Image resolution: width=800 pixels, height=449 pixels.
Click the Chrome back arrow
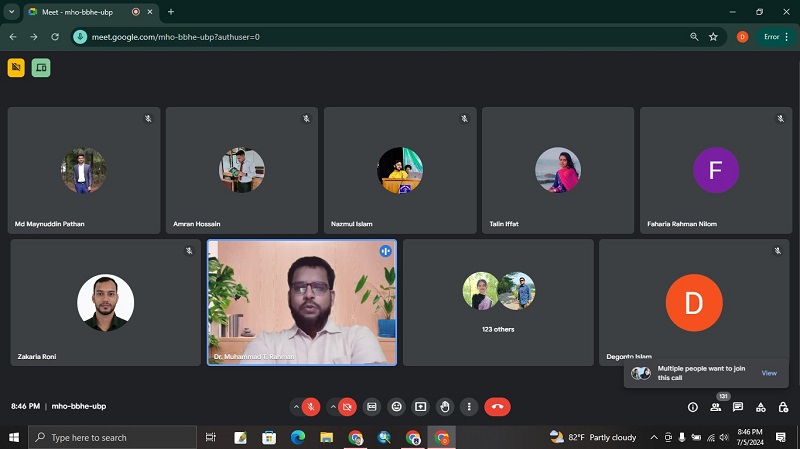coord(13,37)
